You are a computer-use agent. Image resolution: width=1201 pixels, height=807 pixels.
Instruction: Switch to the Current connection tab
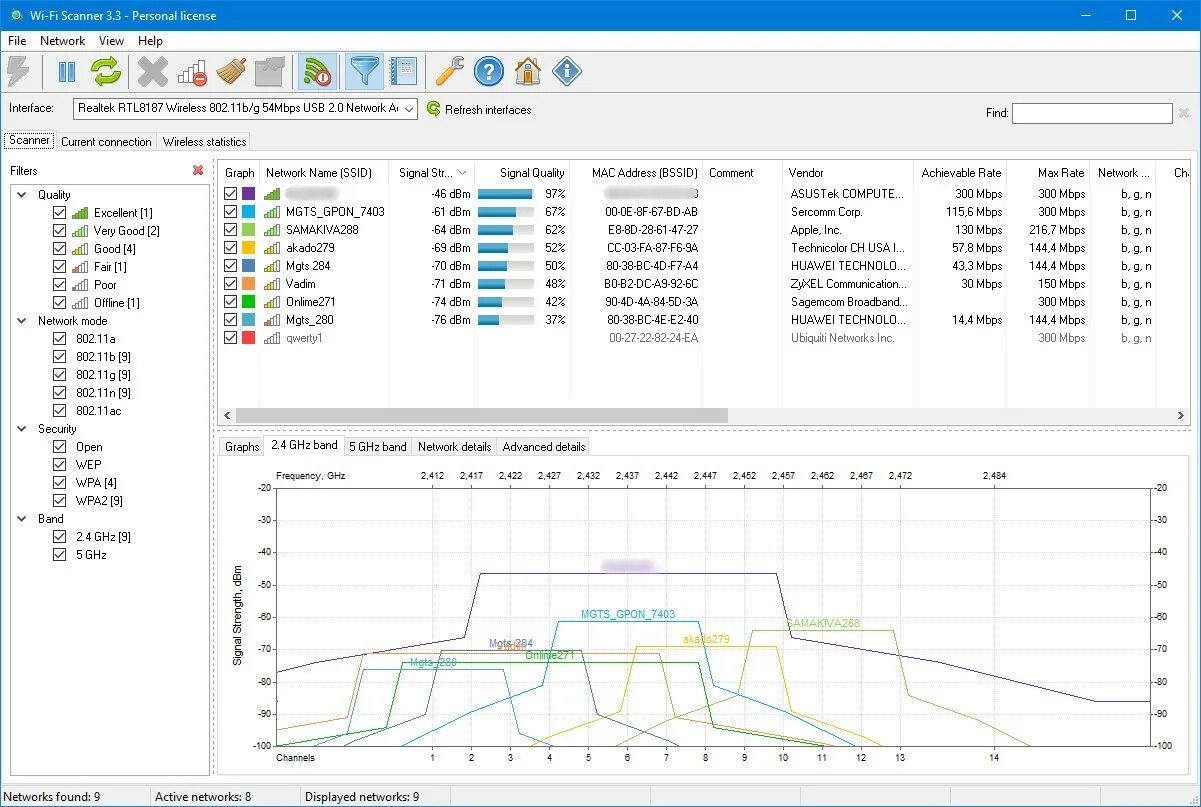(x=106, y=142)
